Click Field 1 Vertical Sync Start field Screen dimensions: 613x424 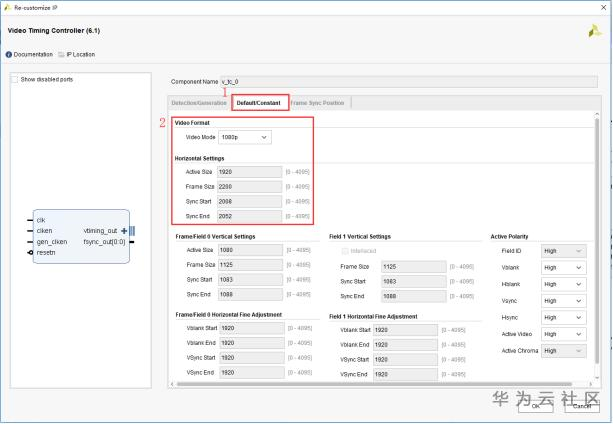point(414,282)
